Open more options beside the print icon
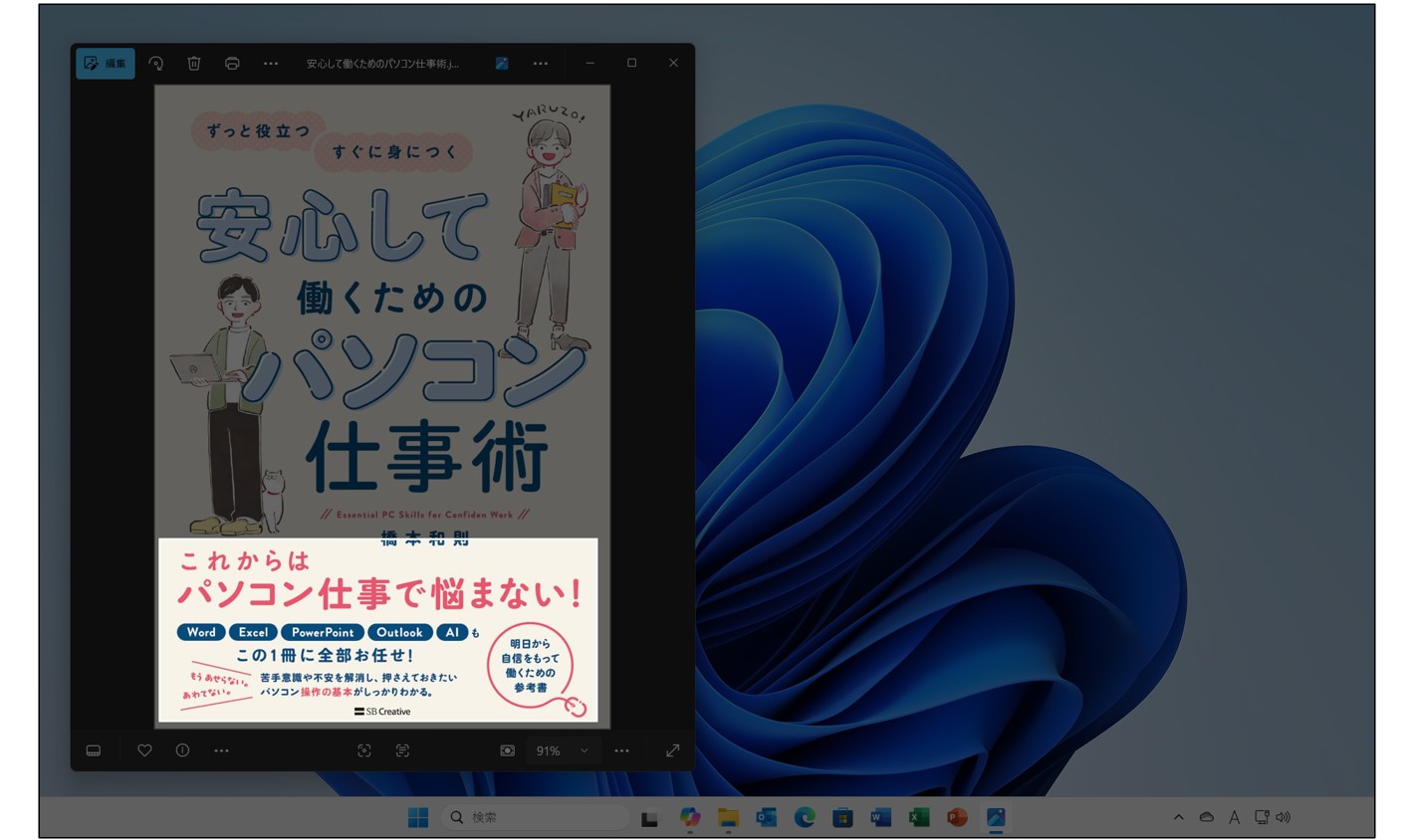This screenshot has height=840, width=1414. (x=271, y=63)
